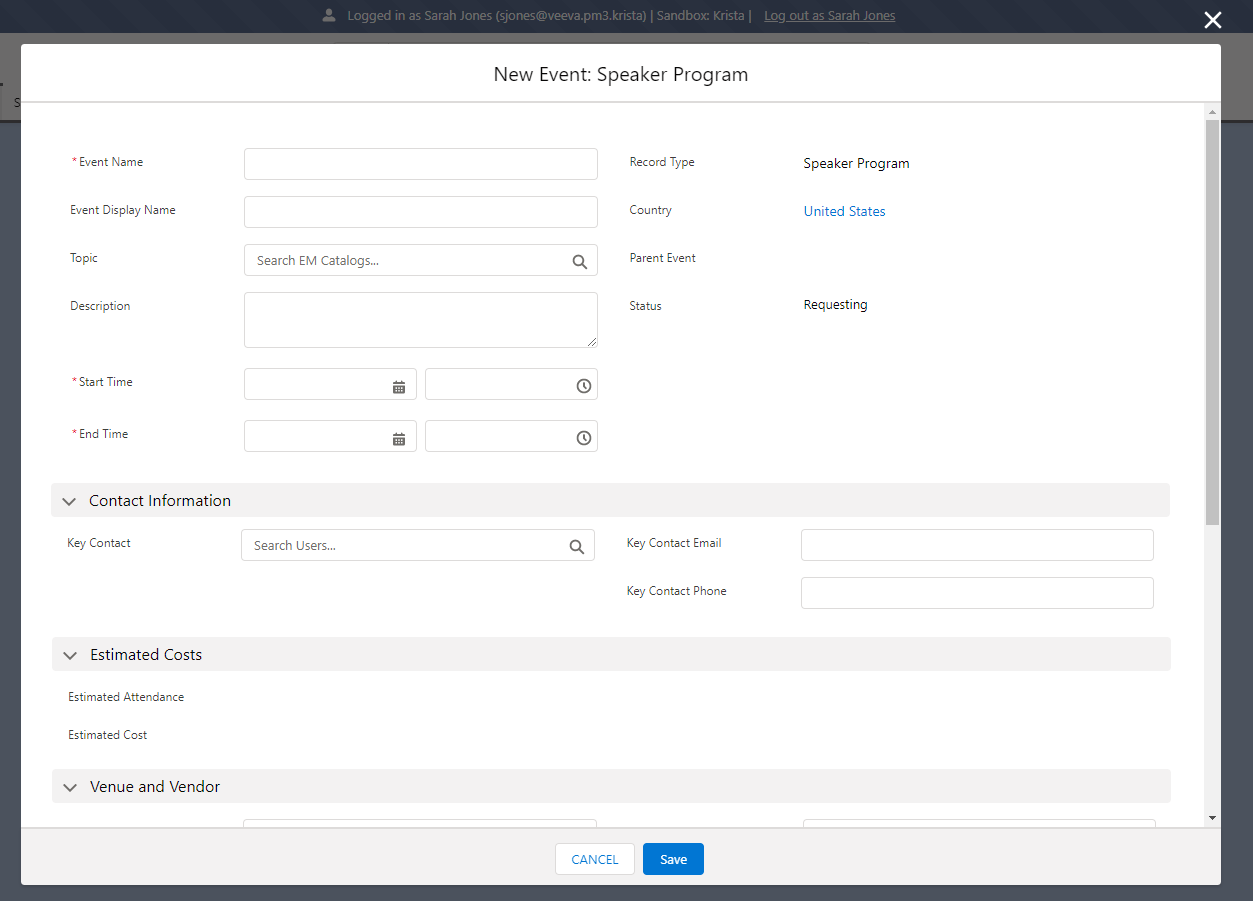Click the Topic search magnifier icon

(579, 261)
